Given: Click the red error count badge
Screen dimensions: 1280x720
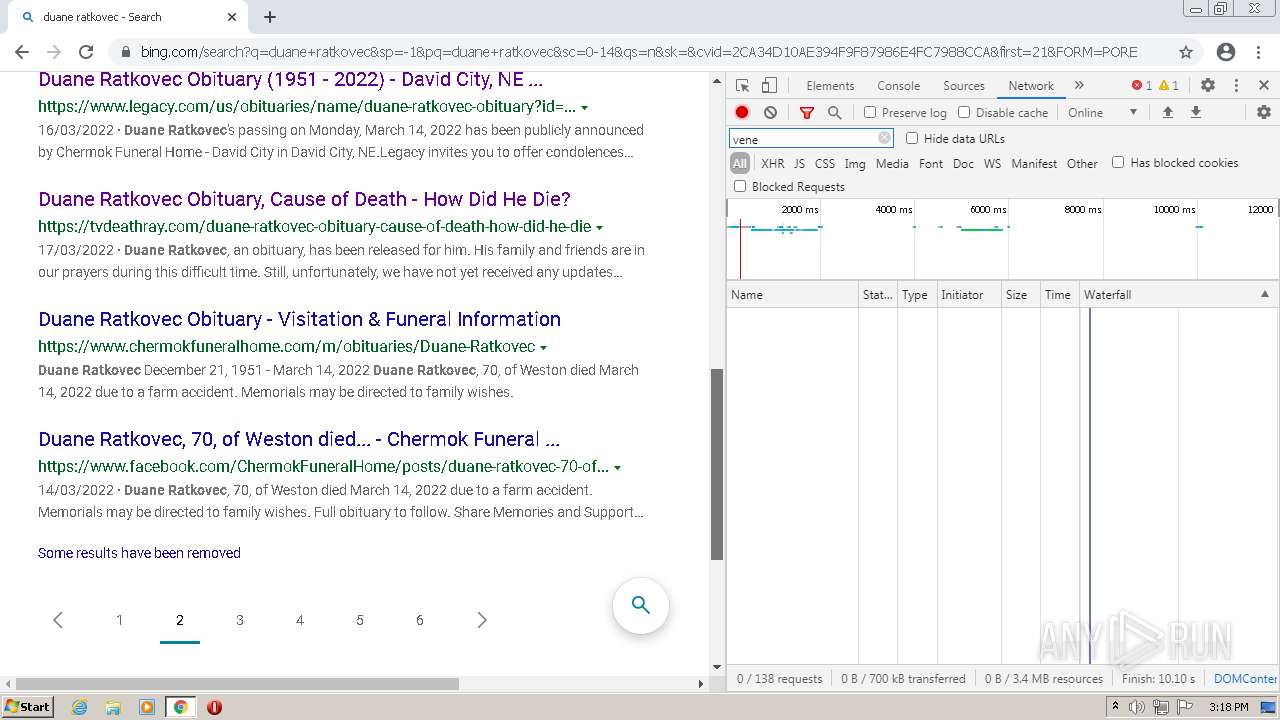Looking at the screenshot, I should tap(1141, 85).
